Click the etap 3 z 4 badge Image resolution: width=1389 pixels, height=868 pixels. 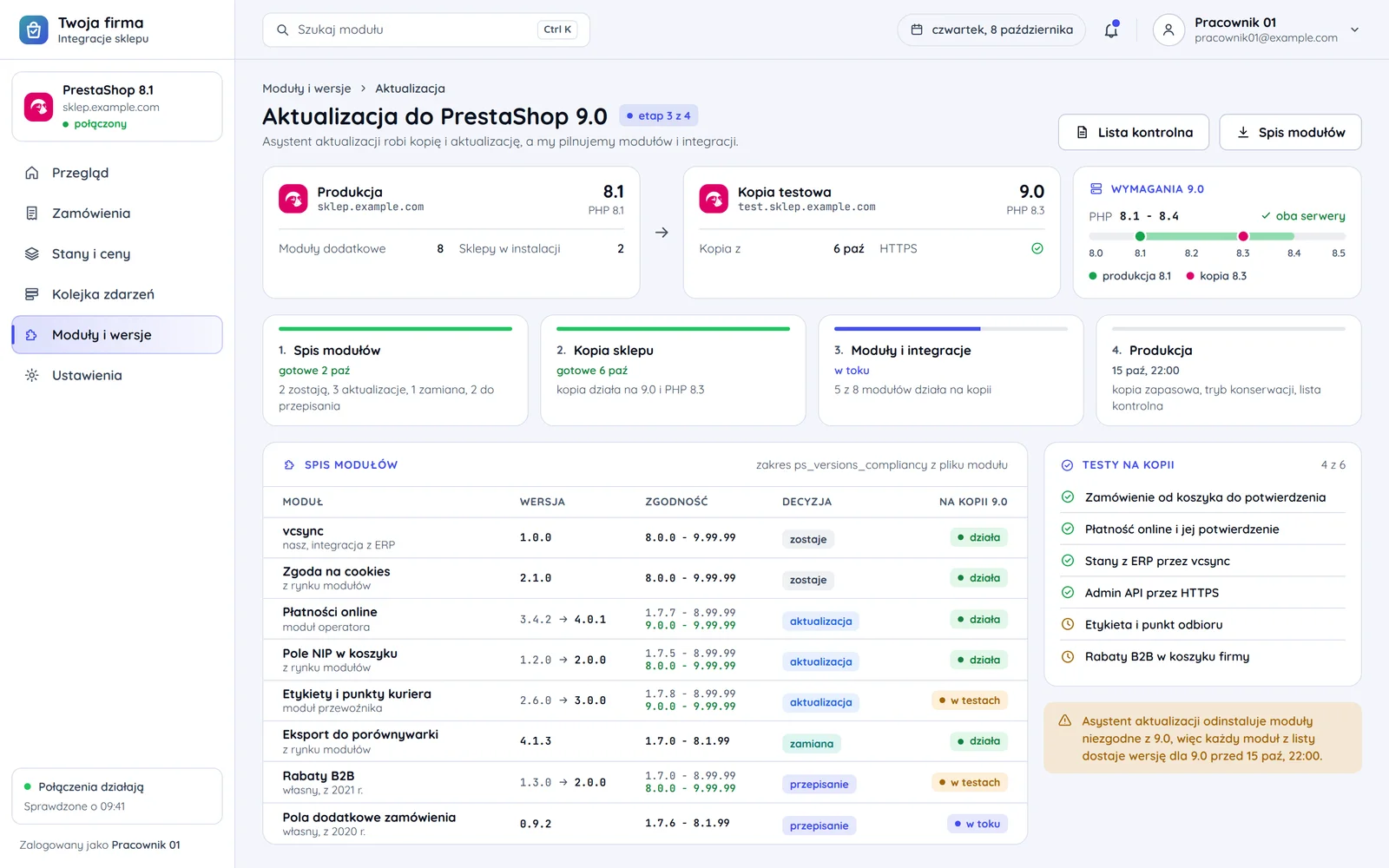point(659,115)
